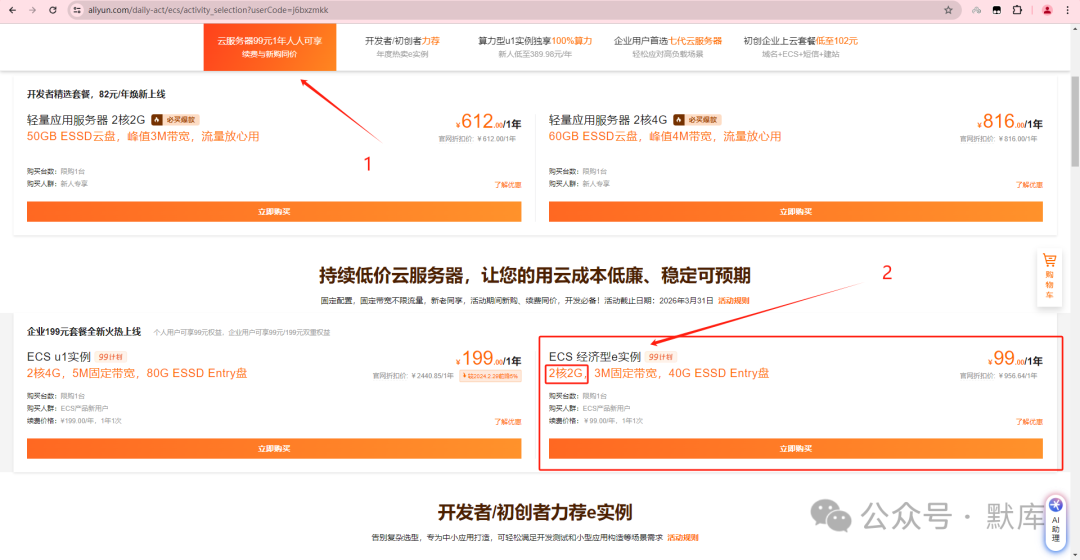Click the spec text 3M固定带宽，40G ESSD Entry盘
This screenshot has width=1080, height=560.
tap(682, 373)
